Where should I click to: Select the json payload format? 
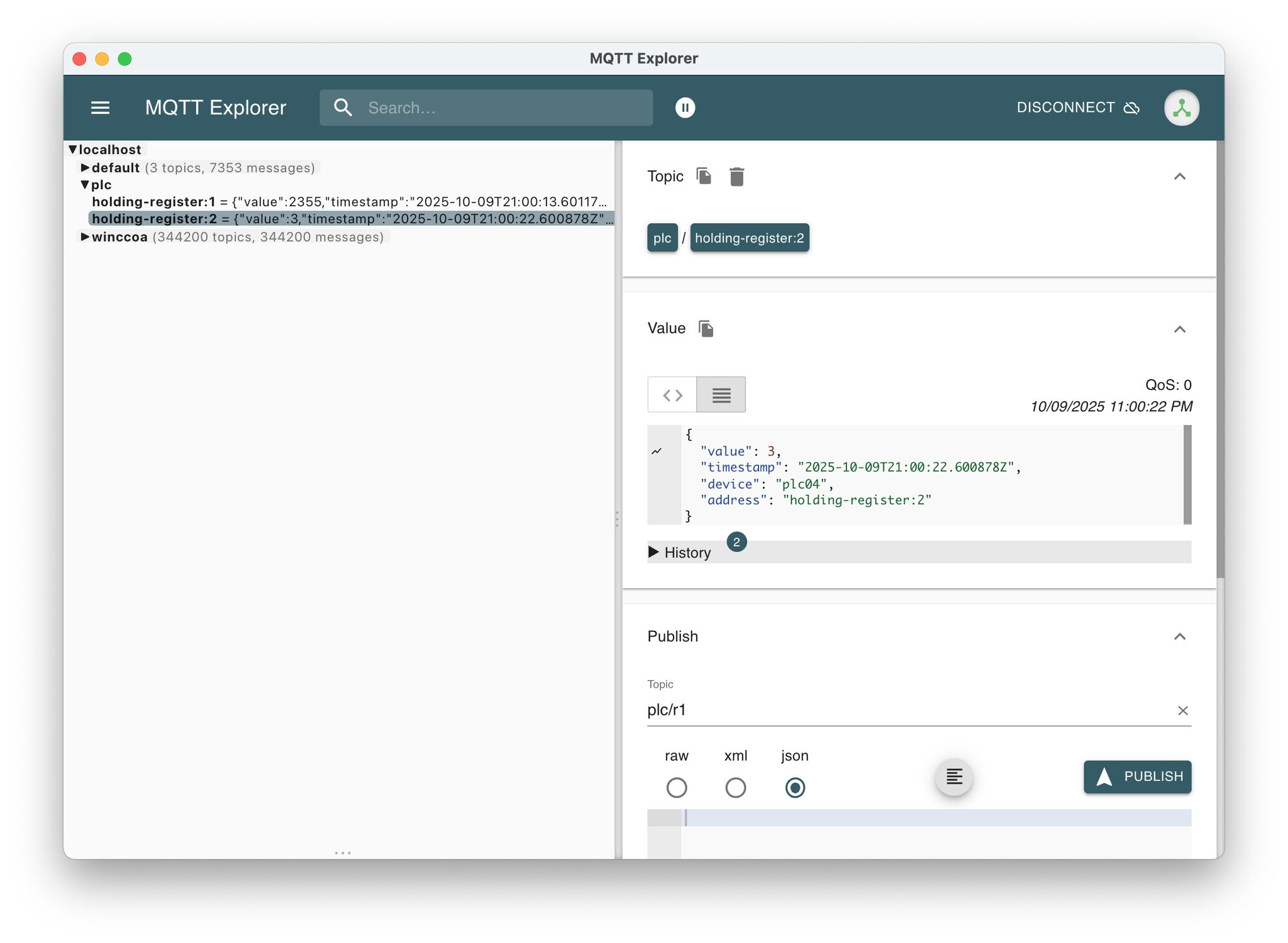click(x=795, y=787)
